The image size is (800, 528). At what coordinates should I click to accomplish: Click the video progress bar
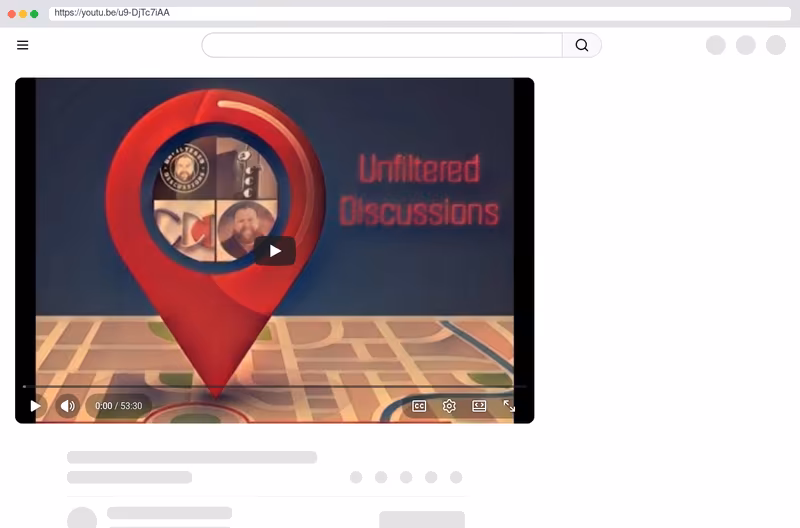274,387
